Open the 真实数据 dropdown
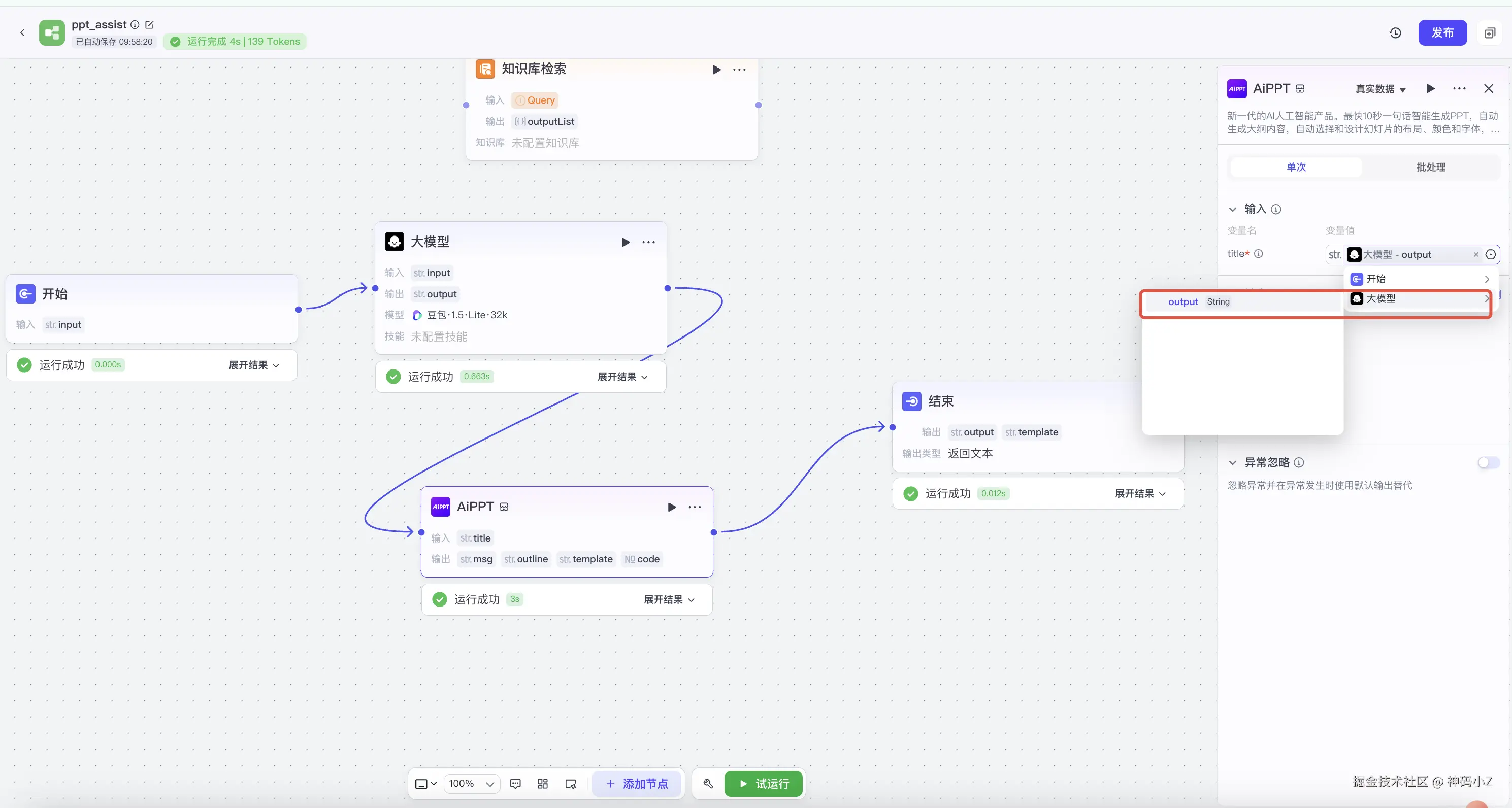This screenshot has width=1512, height=808. (x=1380, y=89)
